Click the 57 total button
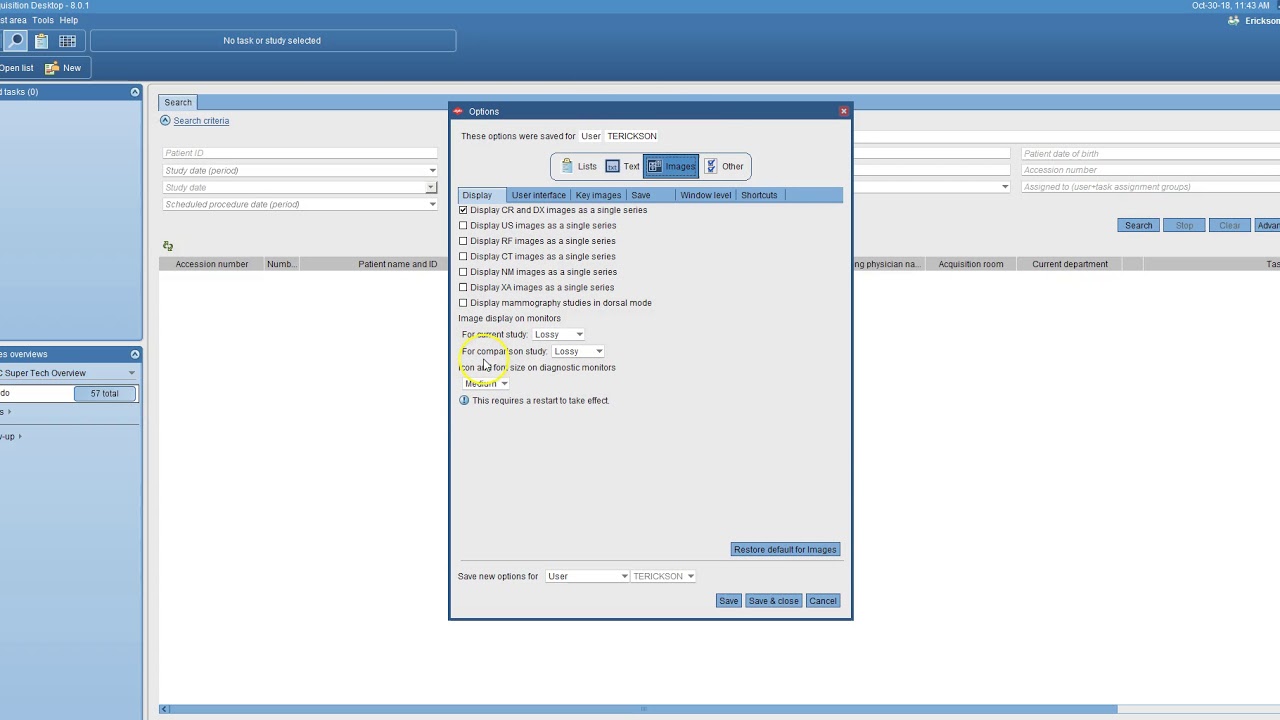Screen dimensions: 1280x720 pos(104,394)
